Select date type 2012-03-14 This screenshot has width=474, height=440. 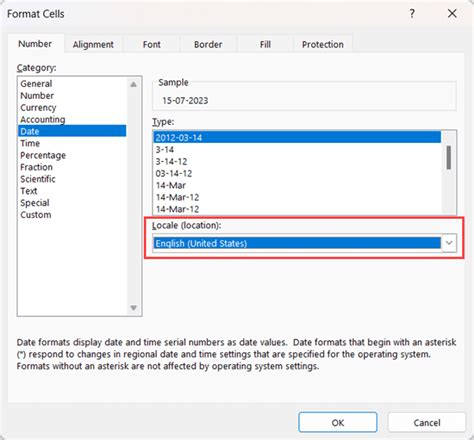(x=297, y=137)
